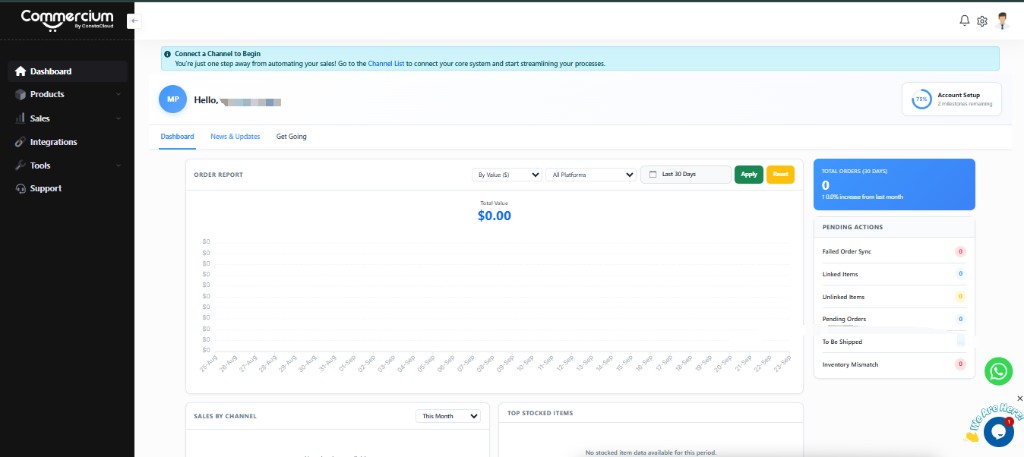This screenshot has width=1024, height=457.
Task: Open WhatsApp chat floating icon
Action: [999, 371]
